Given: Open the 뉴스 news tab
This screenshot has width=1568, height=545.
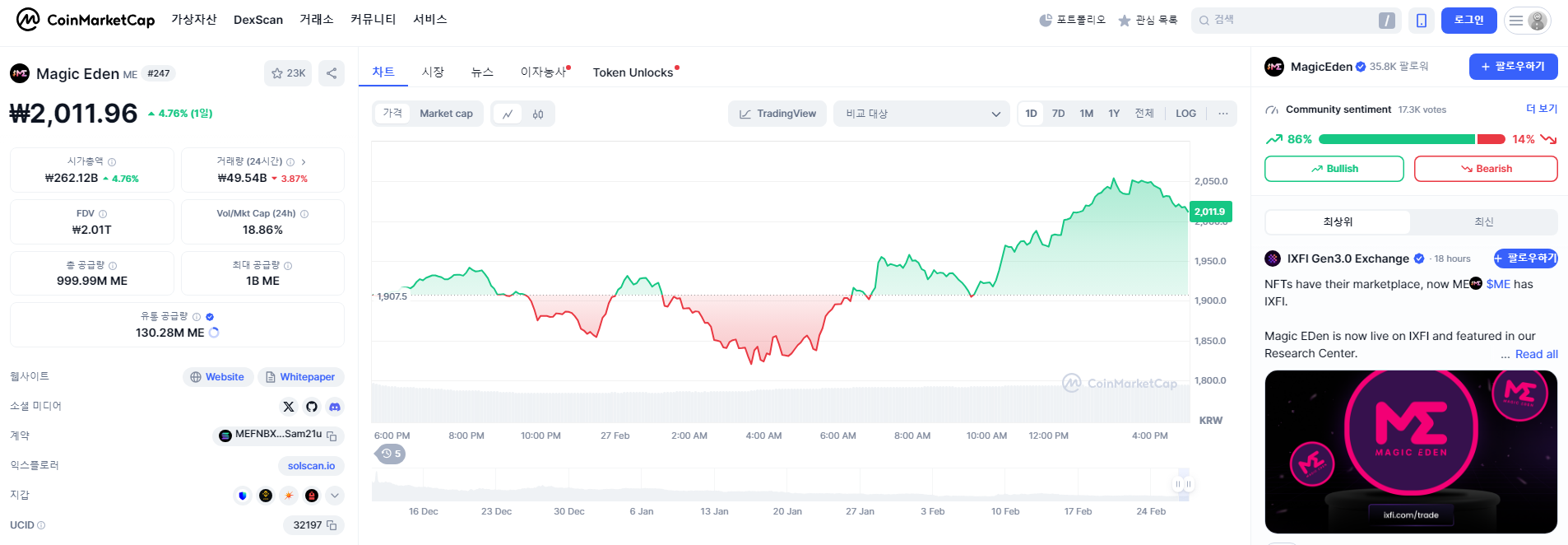Looking at the screenshot, I should pos(482,72).
